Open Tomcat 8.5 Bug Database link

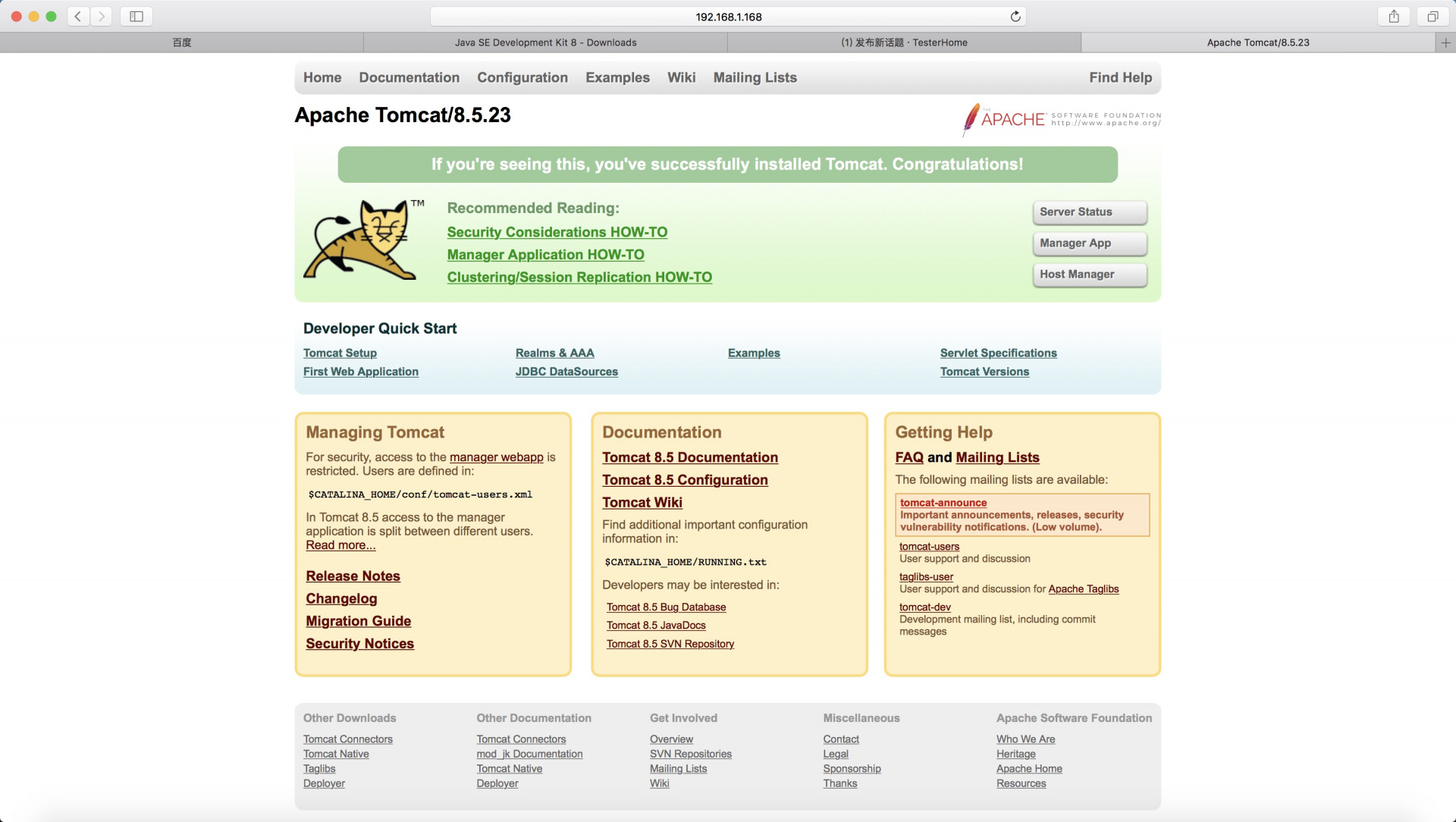(x=666, y=607)
